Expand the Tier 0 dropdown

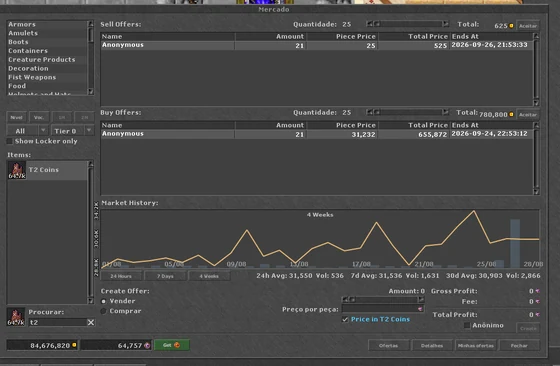89,130
